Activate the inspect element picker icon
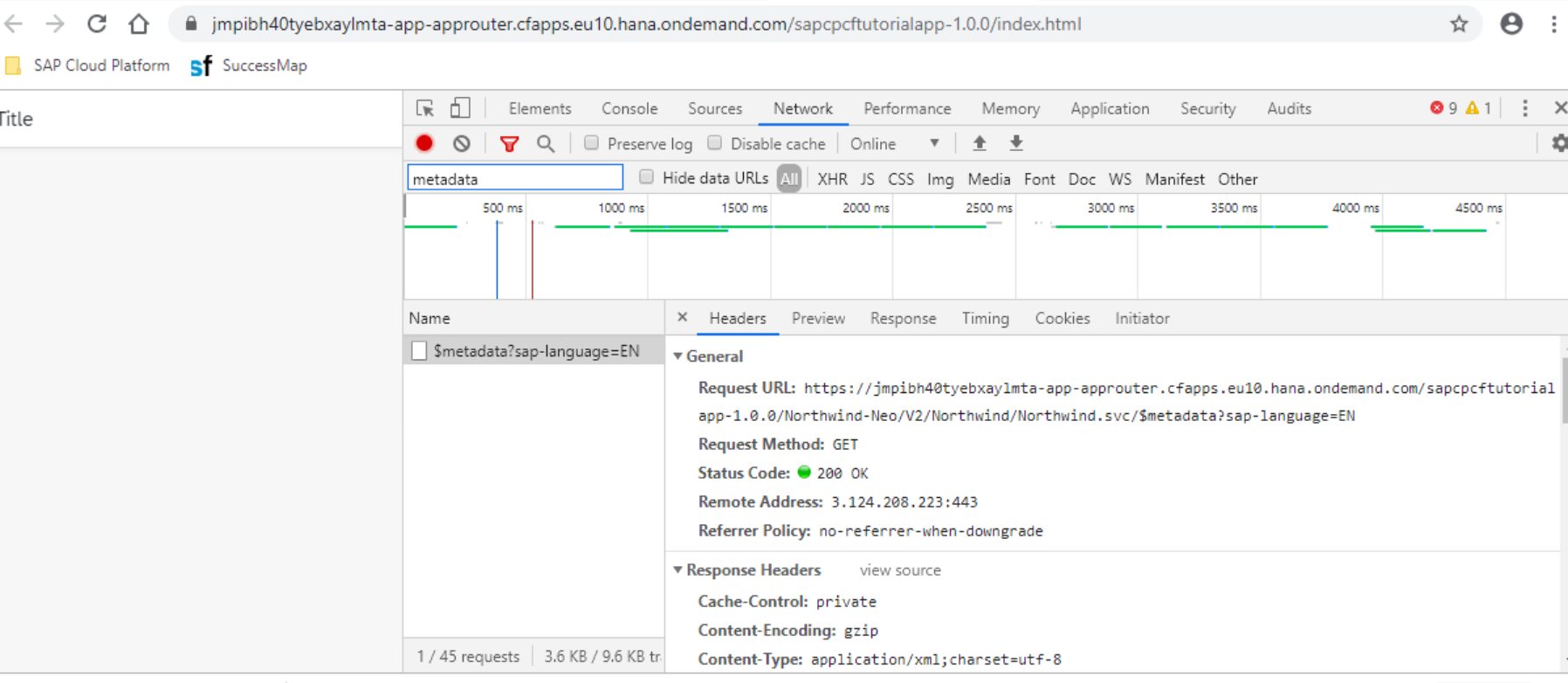Screen dimensions: 1568x683 425,108
